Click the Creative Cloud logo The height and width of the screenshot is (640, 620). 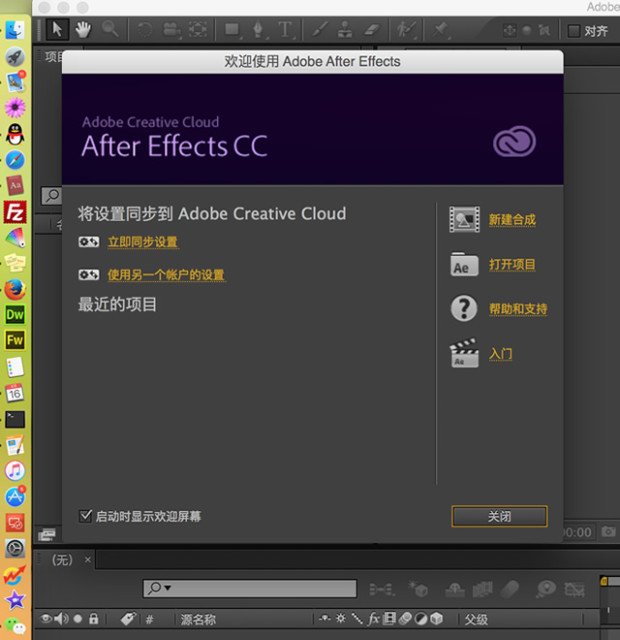[514, 141]
